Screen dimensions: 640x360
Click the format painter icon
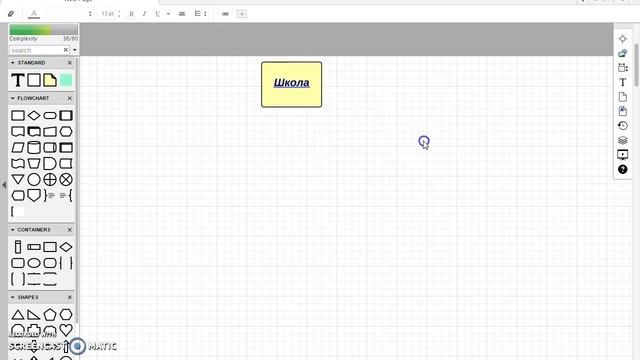click(11, 14)
